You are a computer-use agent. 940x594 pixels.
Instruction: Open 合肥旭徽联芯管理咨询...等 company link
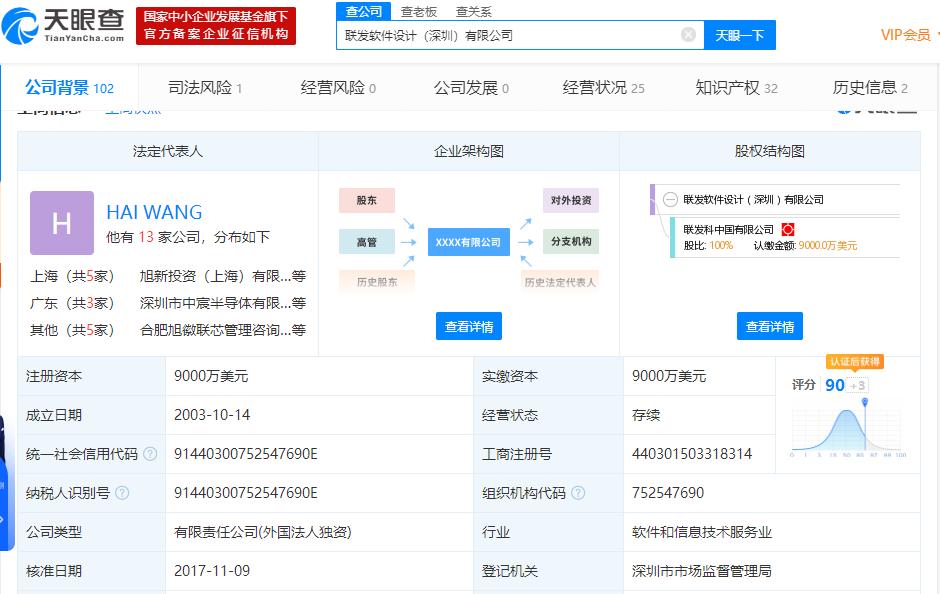point(223,330)
